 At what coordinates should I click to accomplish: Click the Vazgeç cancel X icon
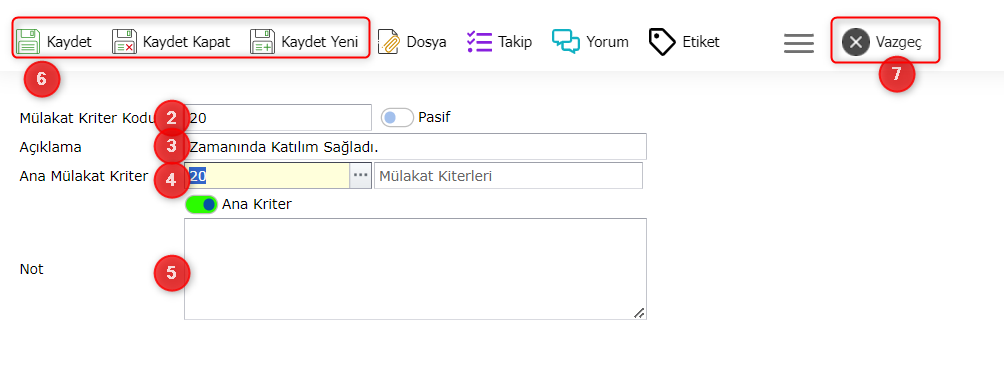[x=855, y=42]
